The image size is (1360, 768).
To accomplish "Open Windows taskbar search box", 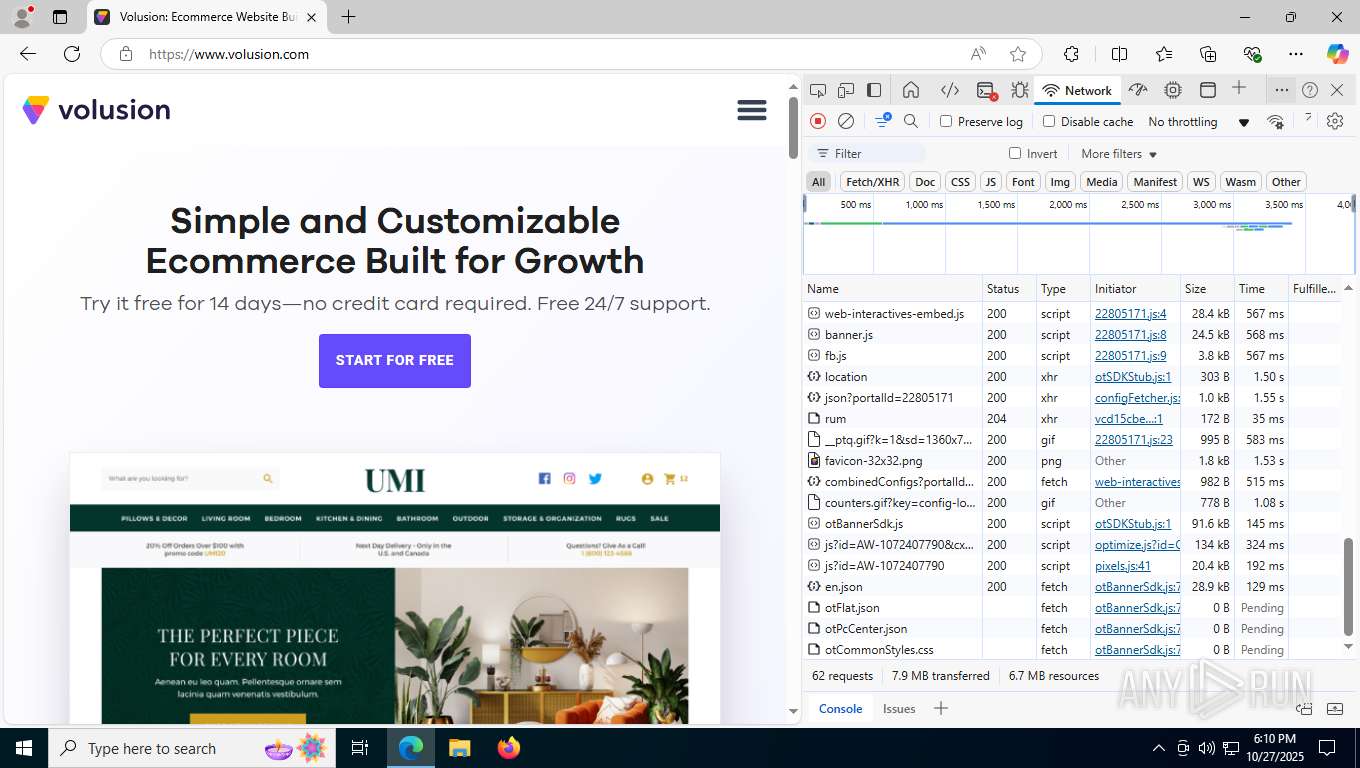I will coord(191,748).
